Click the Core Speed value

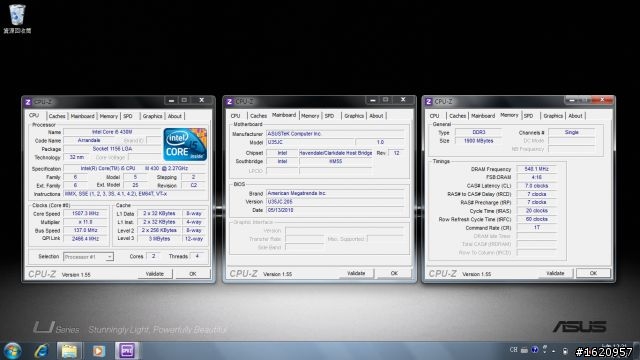[x=85, y=213]
